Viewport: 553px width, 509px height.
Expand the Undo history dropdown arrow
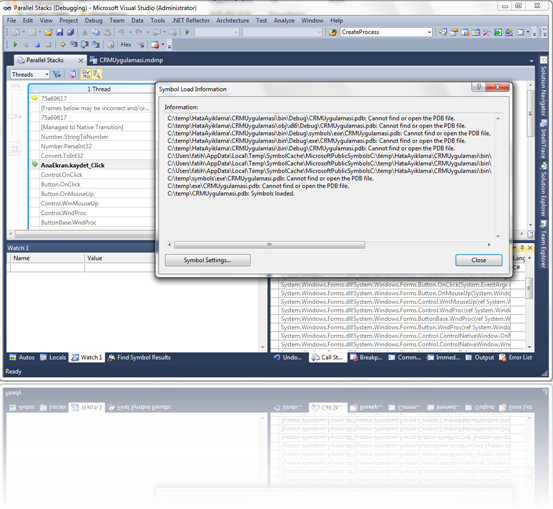tap(130, 32)
